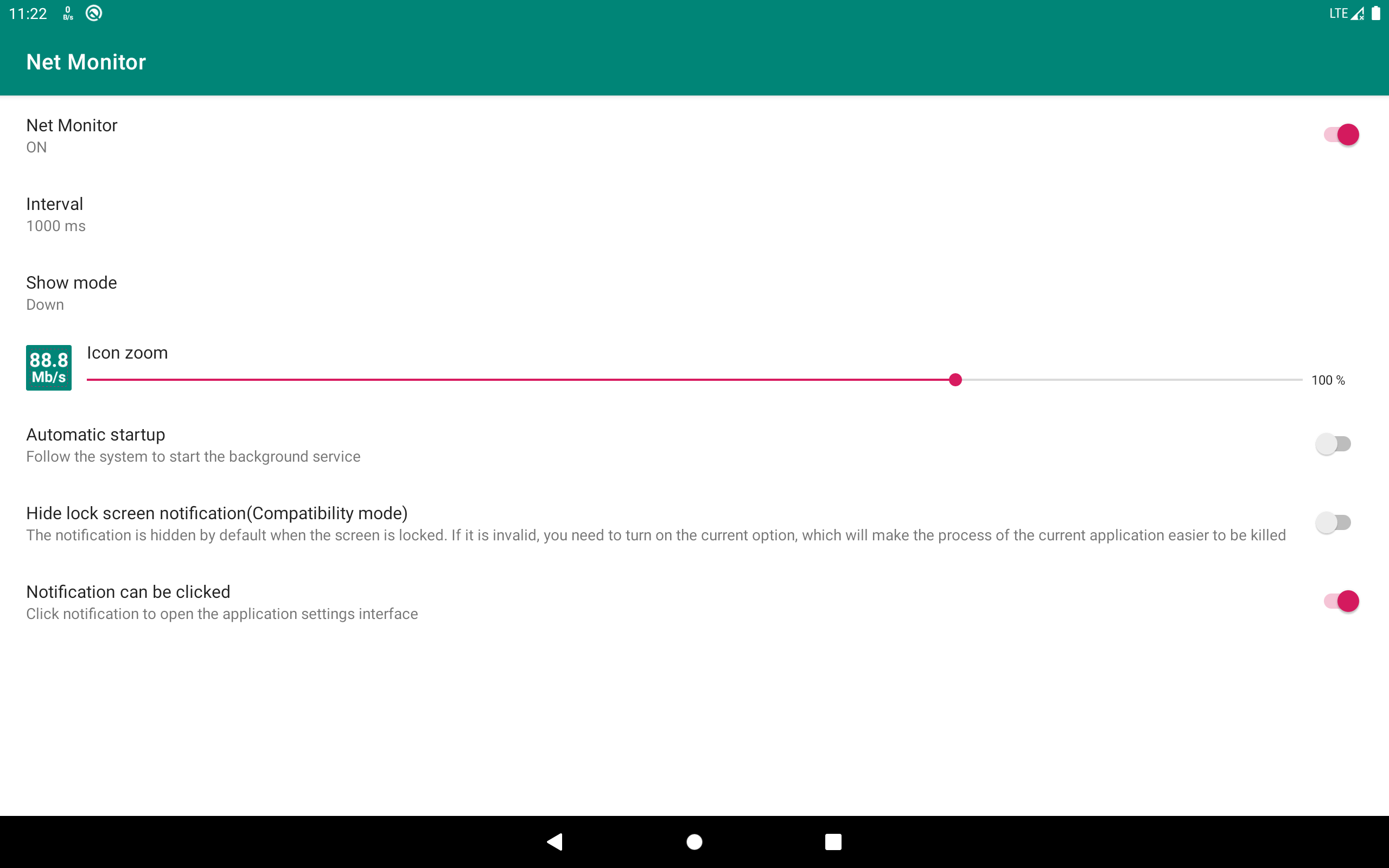
Task: Click the Icon zoom label
Action: point(128,353)
